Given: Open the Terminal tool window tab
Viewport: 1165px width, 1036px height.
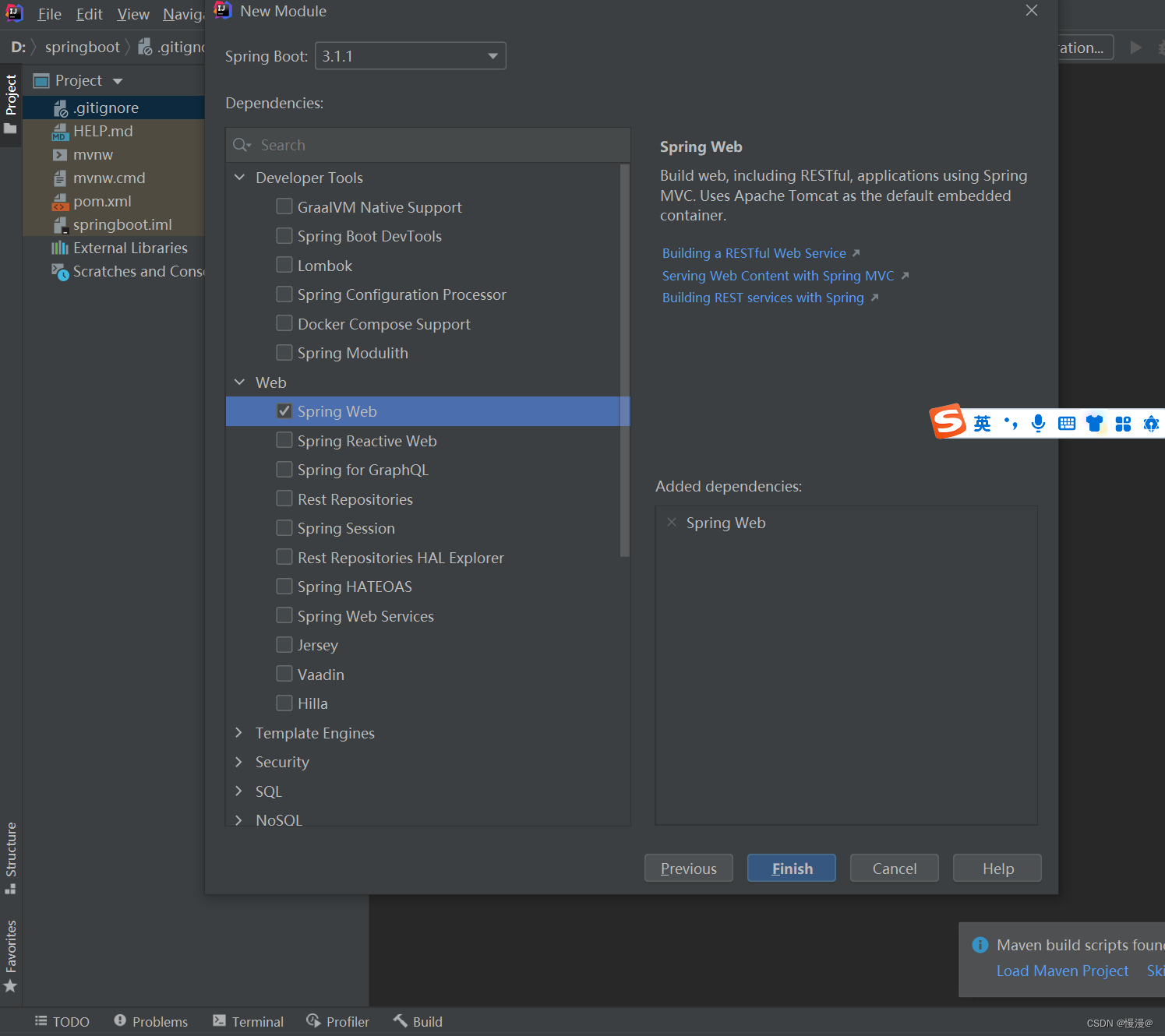Looking at the screenshot, I should [249, 1021].
